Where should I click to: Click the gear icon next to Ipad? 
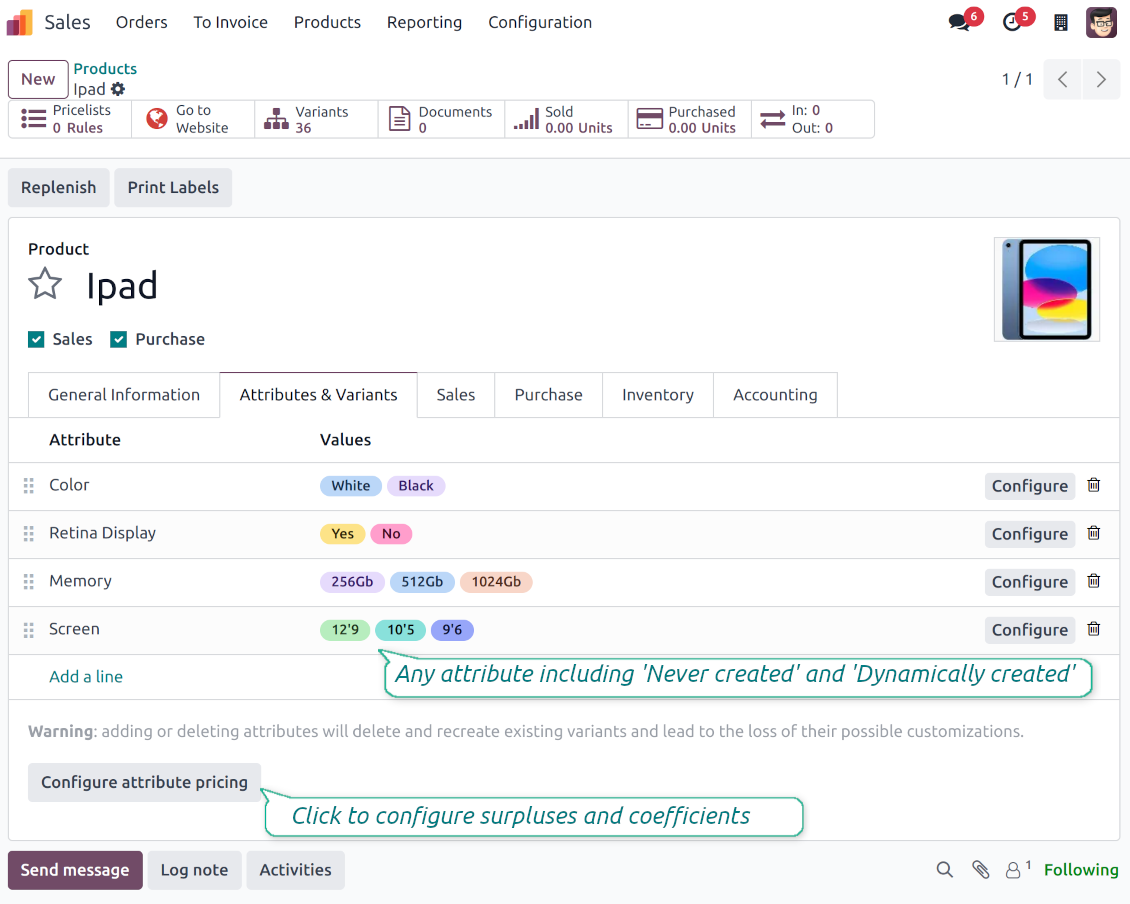tap(117, 89)
